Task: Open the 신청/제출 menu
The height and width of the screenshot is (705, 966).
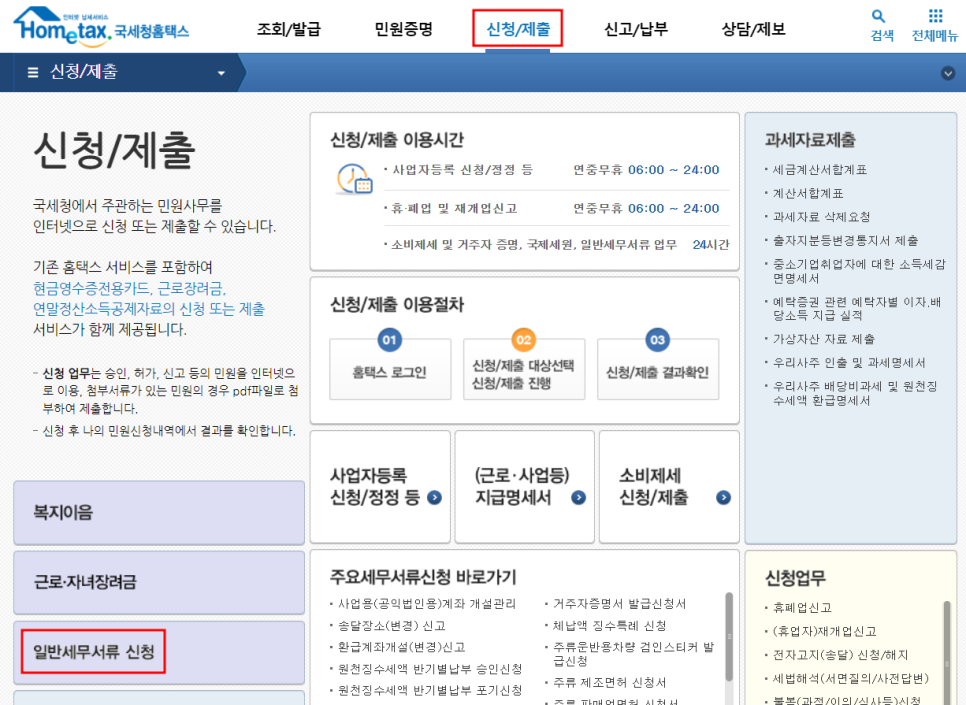Action: point(518,28)
